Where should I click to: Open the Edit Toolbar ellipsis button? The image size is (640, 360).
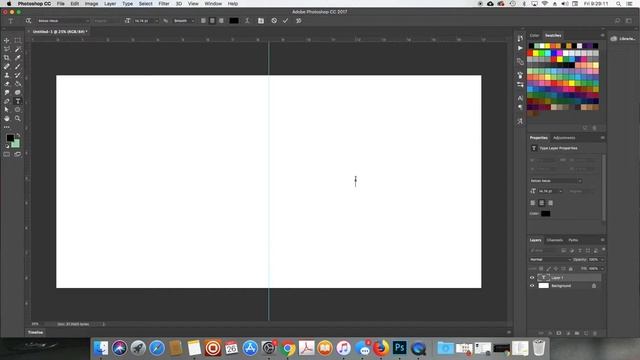7,127
